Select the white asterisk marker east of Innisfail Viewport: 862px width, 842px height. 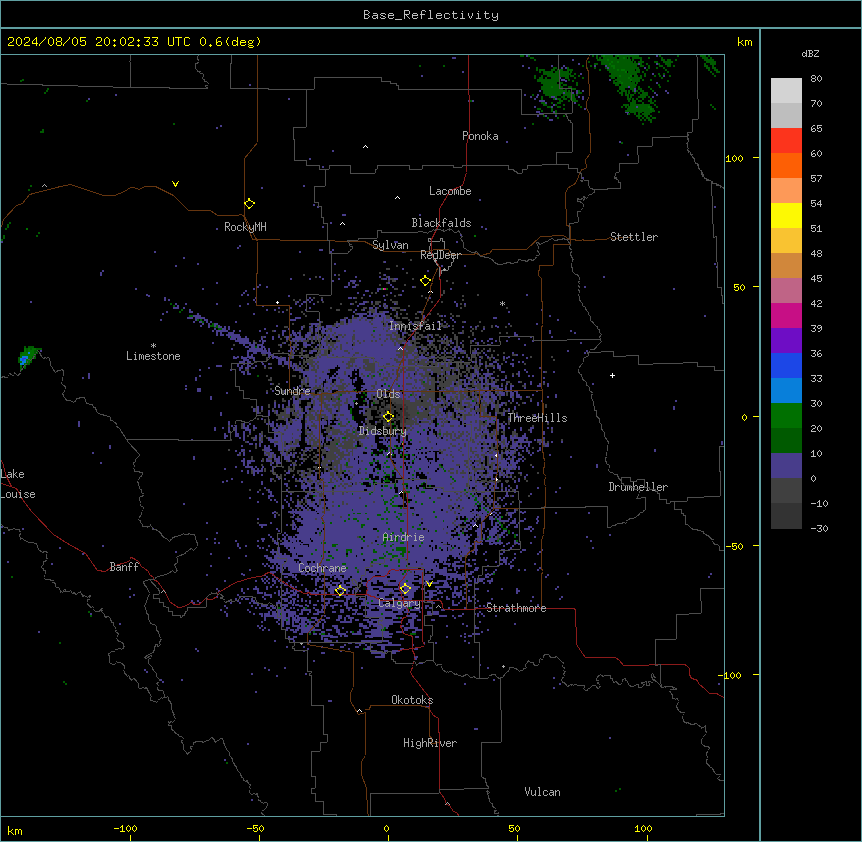[502, 303]
